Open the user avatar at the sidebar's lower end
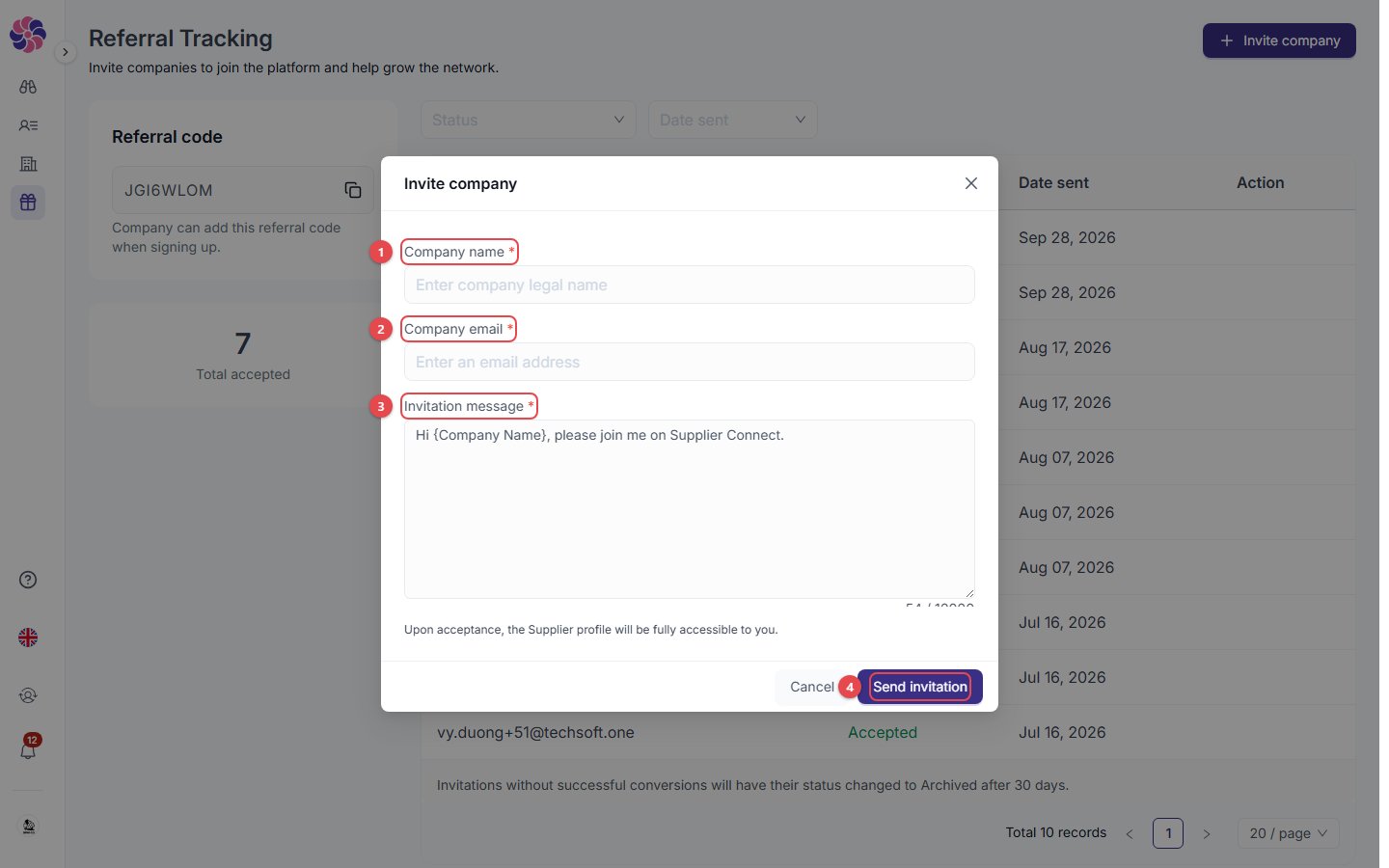The width and height of the screenshot is (1389, 868). coord(29,827)
